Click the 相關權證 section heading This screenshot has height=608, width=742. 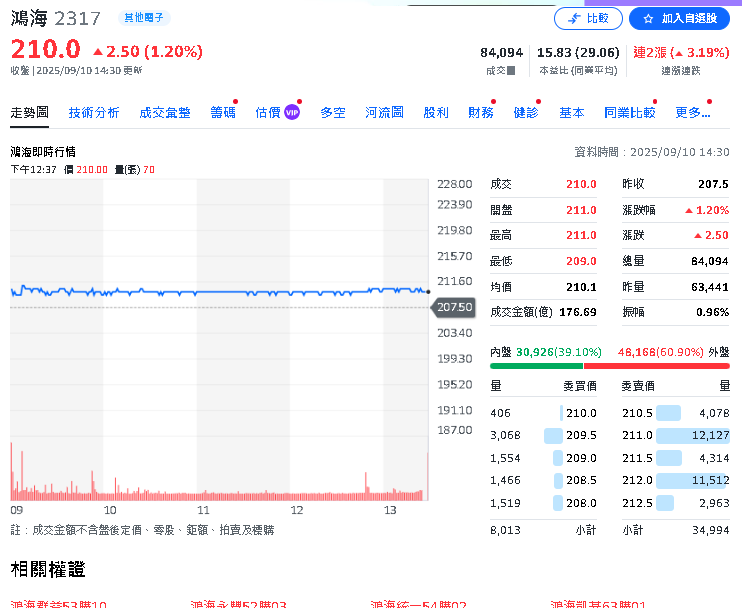(48, 569)
